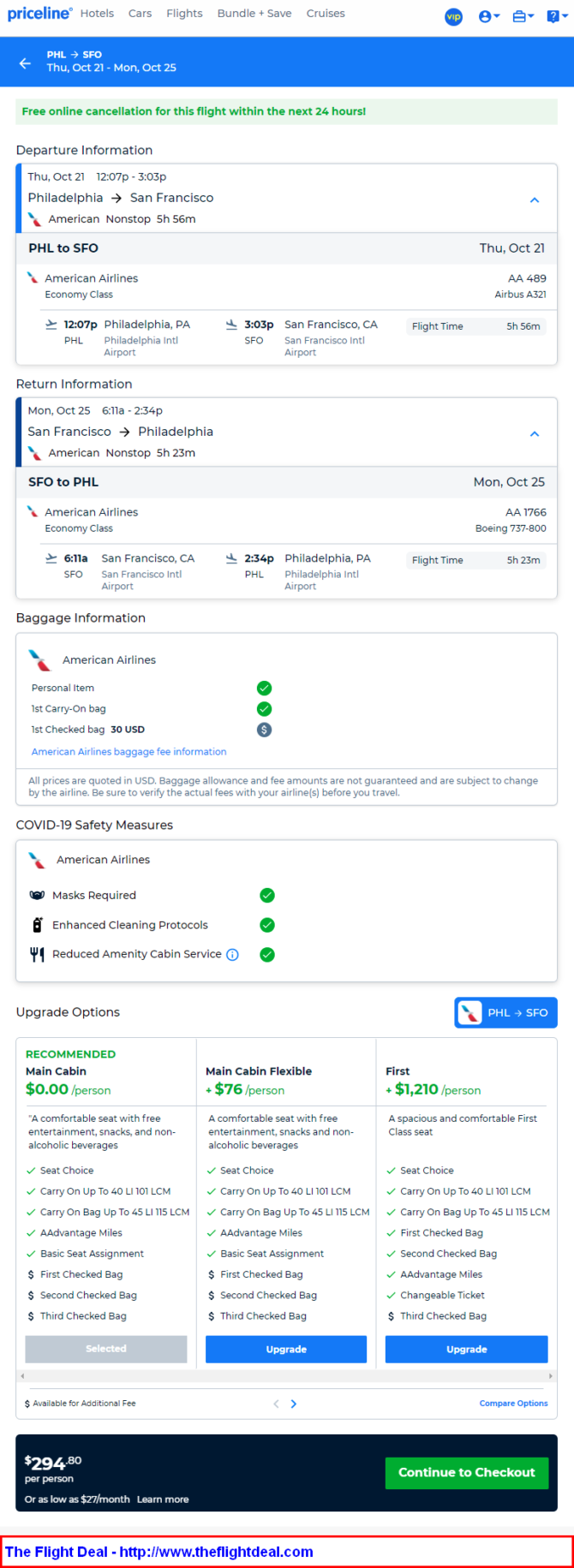Click Continue to Checkout
The height and width of the screenshot is (1568, 574).
pyautogui.click(x=467, y=1472)
